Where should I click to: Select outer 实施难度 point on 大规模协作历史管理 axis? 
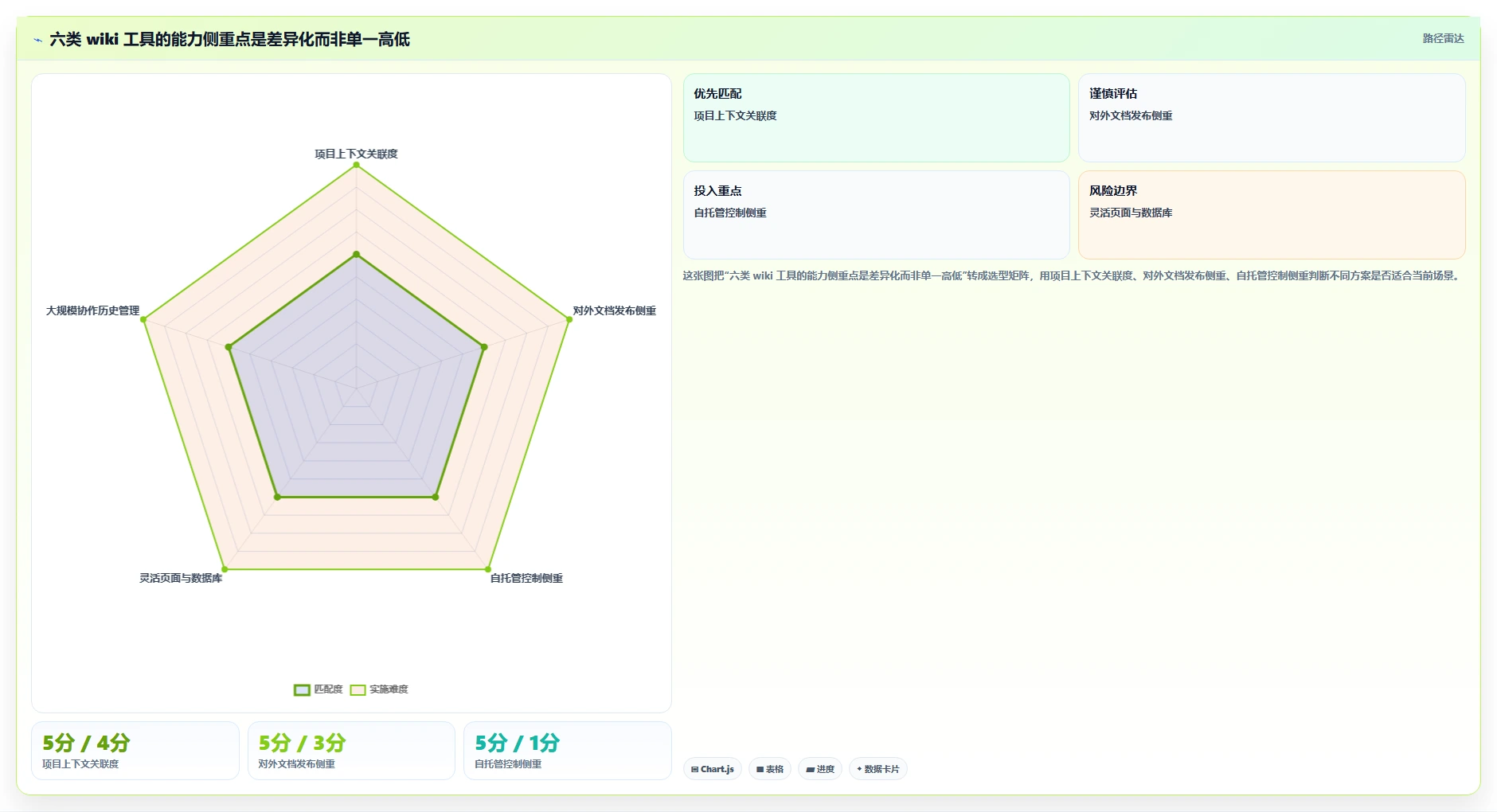click(143, 319)
